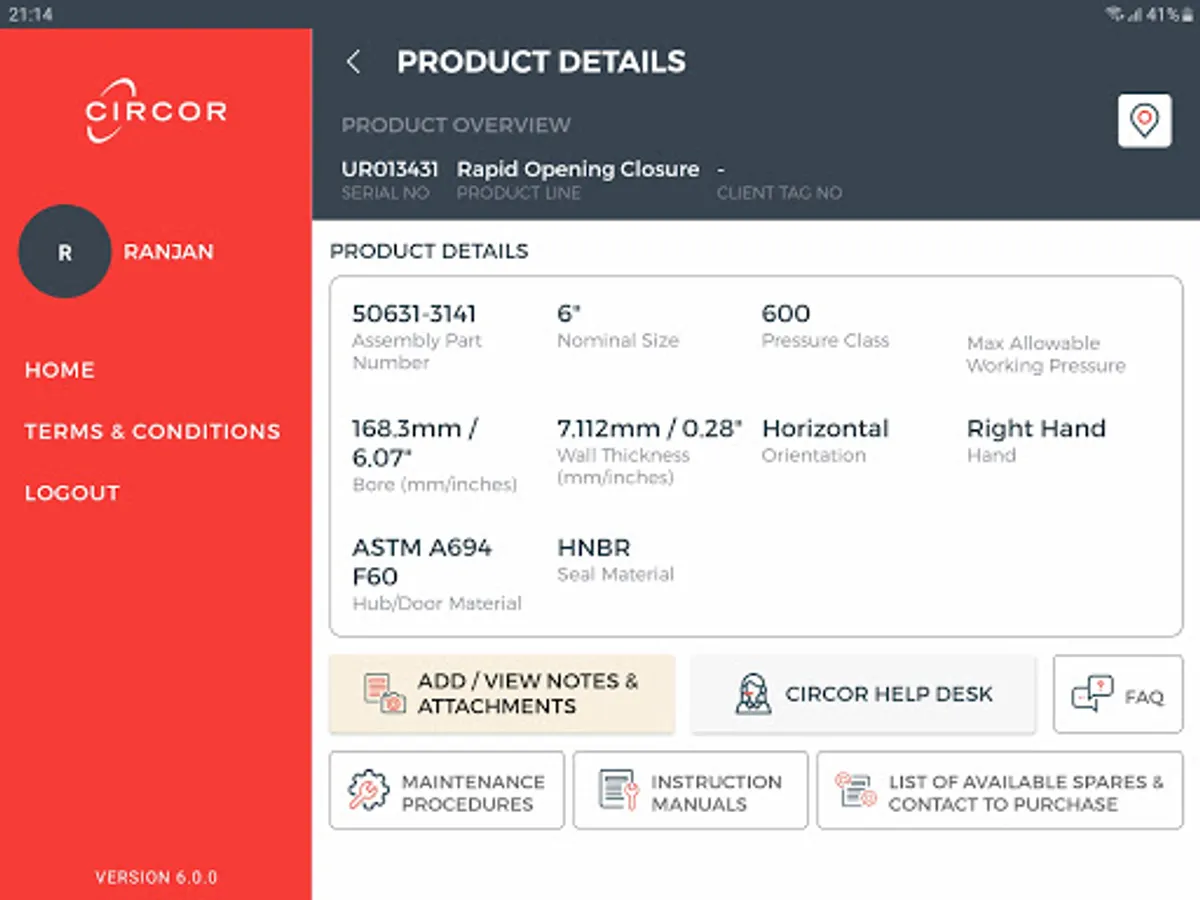Click the RANJAN username label
1200x900 pixels.
point(168,252)
